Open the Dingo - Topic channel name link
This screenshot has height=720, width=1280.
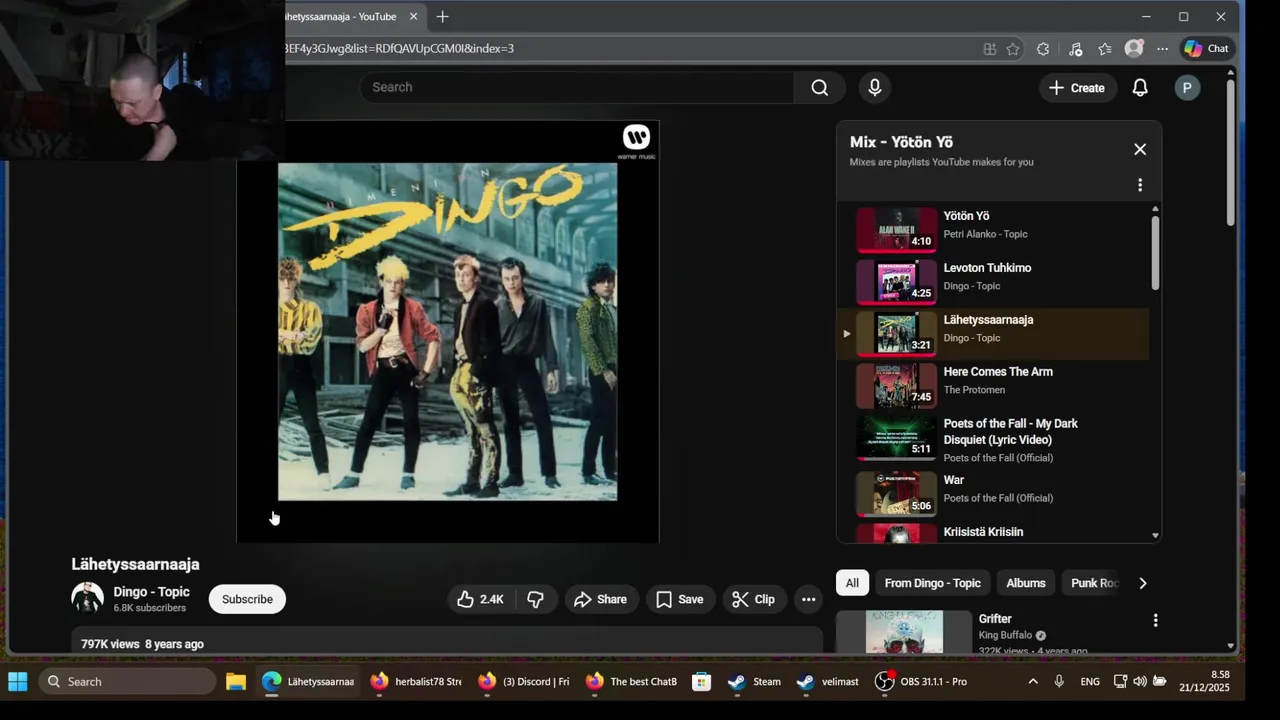pyautogui.click(x=151, y=592)
